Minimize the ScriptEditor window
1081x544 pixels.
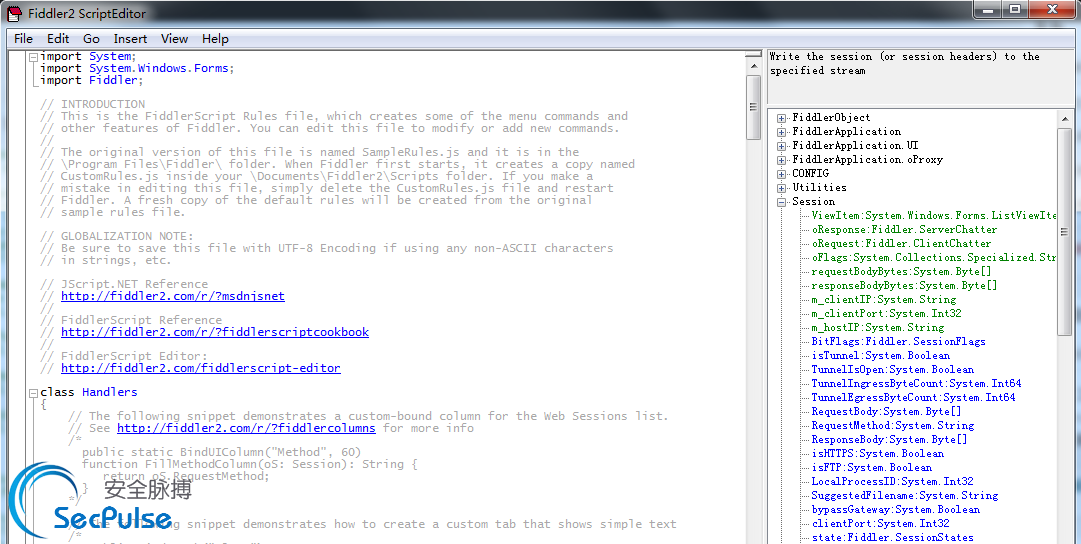(x=988, y=9)
